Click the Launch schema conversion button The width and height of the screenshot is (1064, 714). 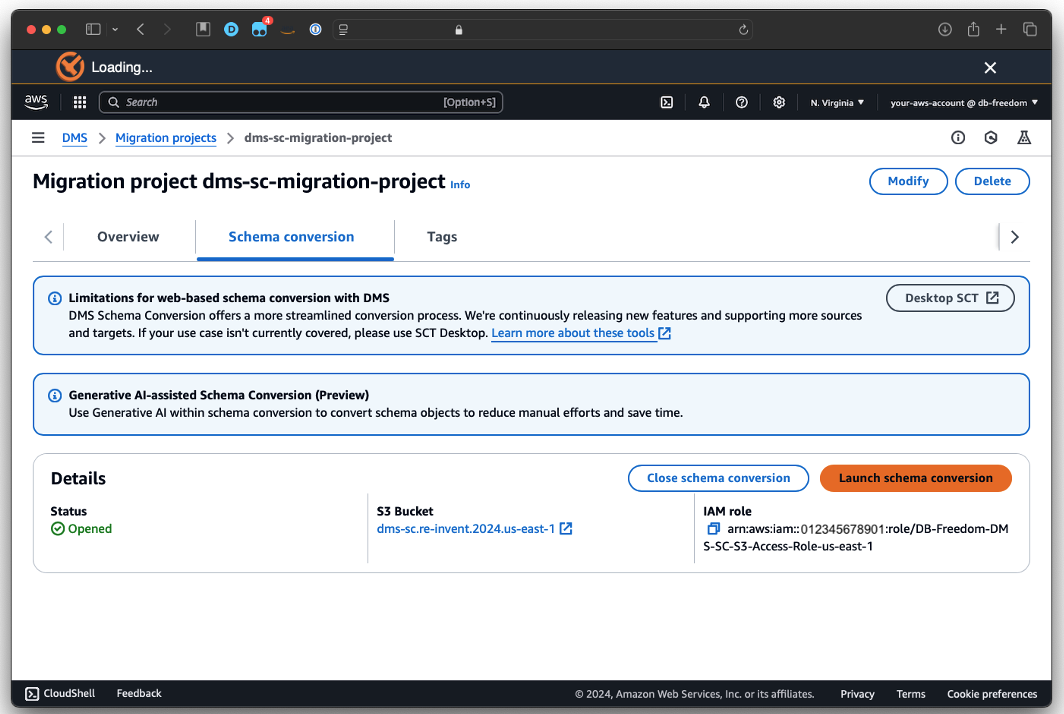coord(915,478)
